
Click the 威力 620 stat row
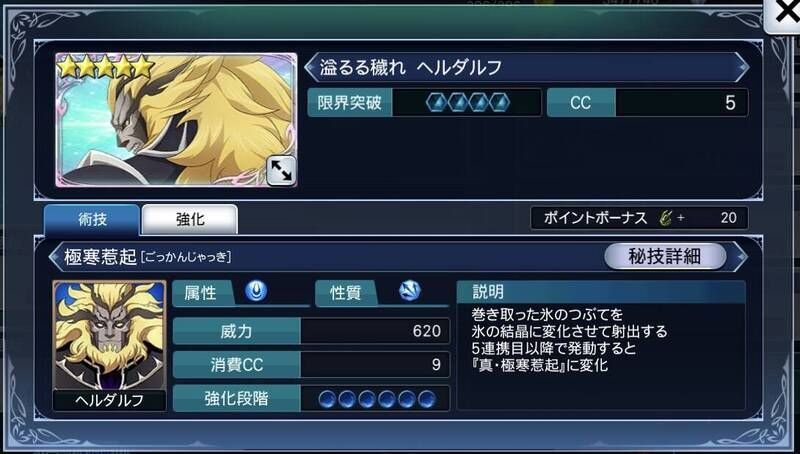point(311,331)
